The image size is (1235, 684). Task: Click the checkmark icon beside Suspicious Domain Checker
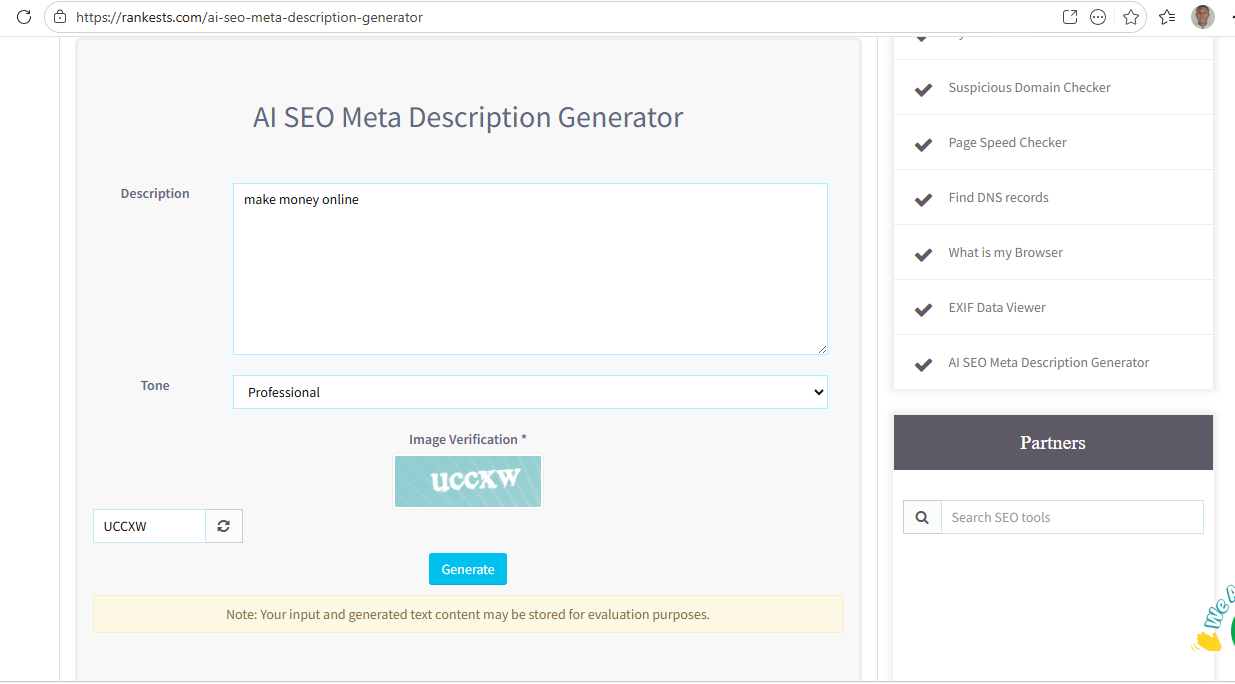point(924,89)
